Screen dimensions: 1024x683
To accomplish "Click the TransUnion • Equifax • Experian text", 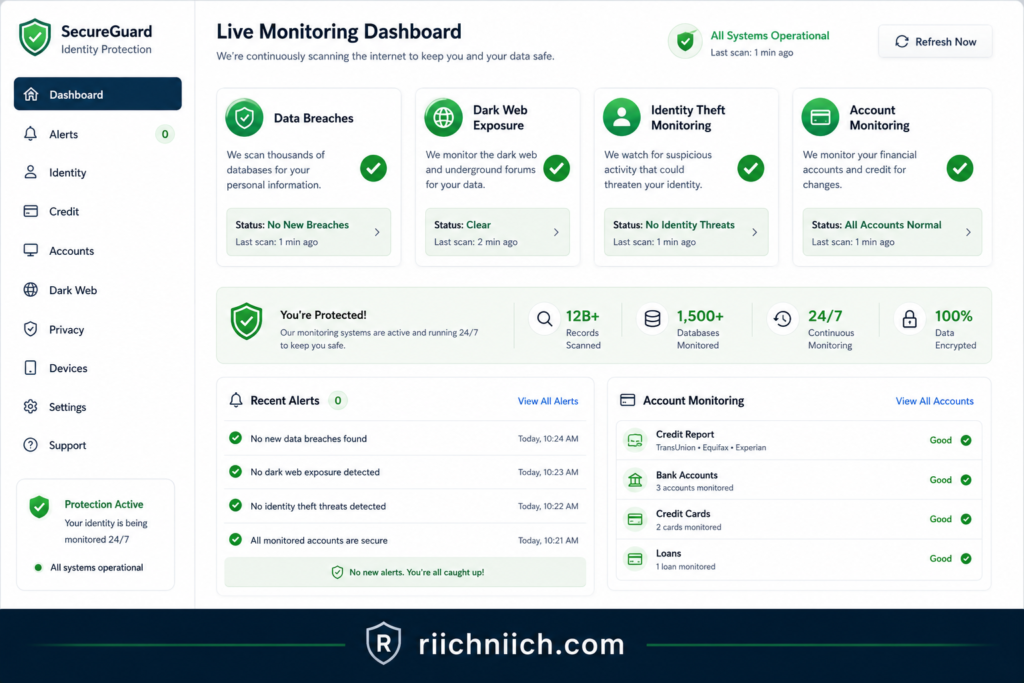I will [711, 448].
